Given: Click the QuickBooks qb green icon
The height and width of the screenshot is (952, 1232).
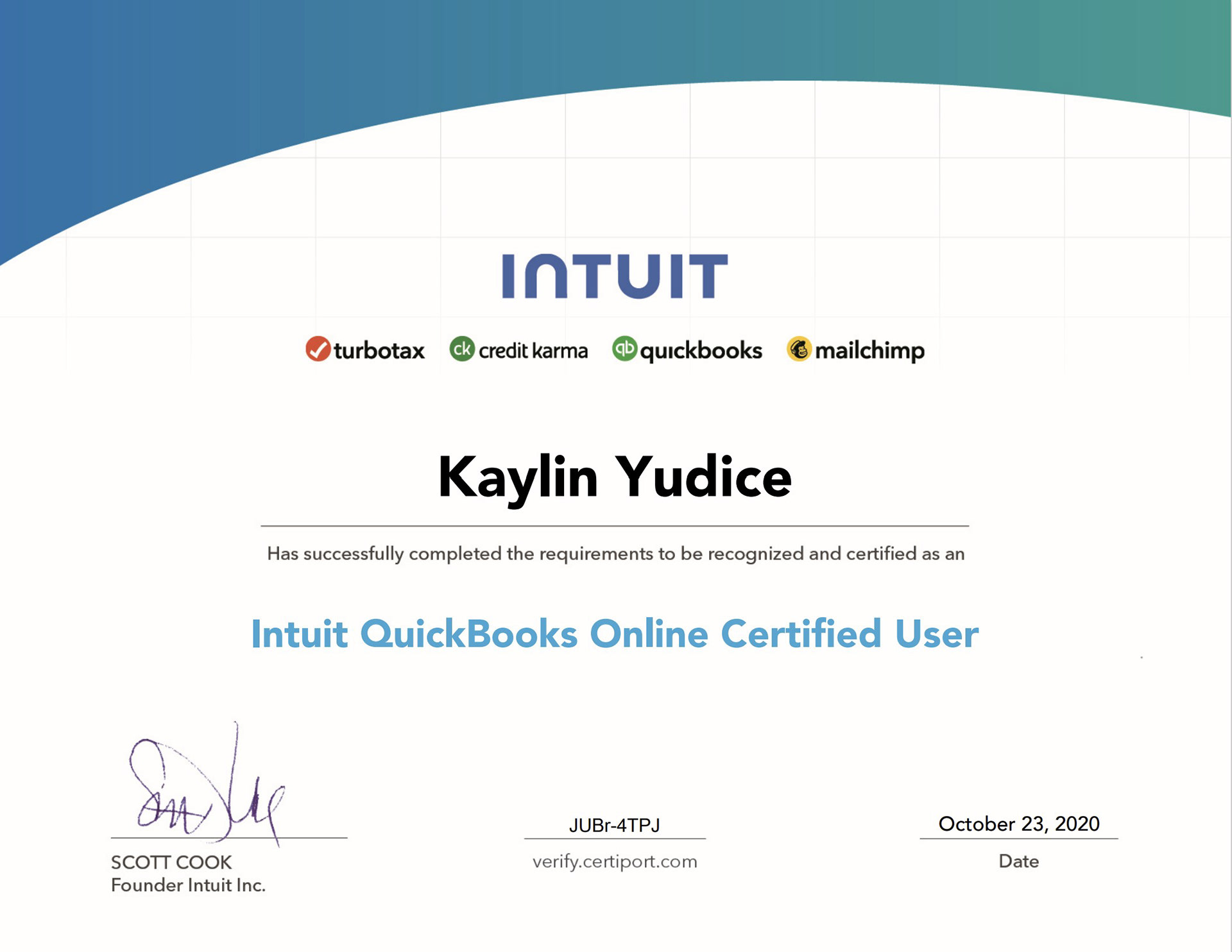Looking at the screenshot, I should [x=624, y=349].
